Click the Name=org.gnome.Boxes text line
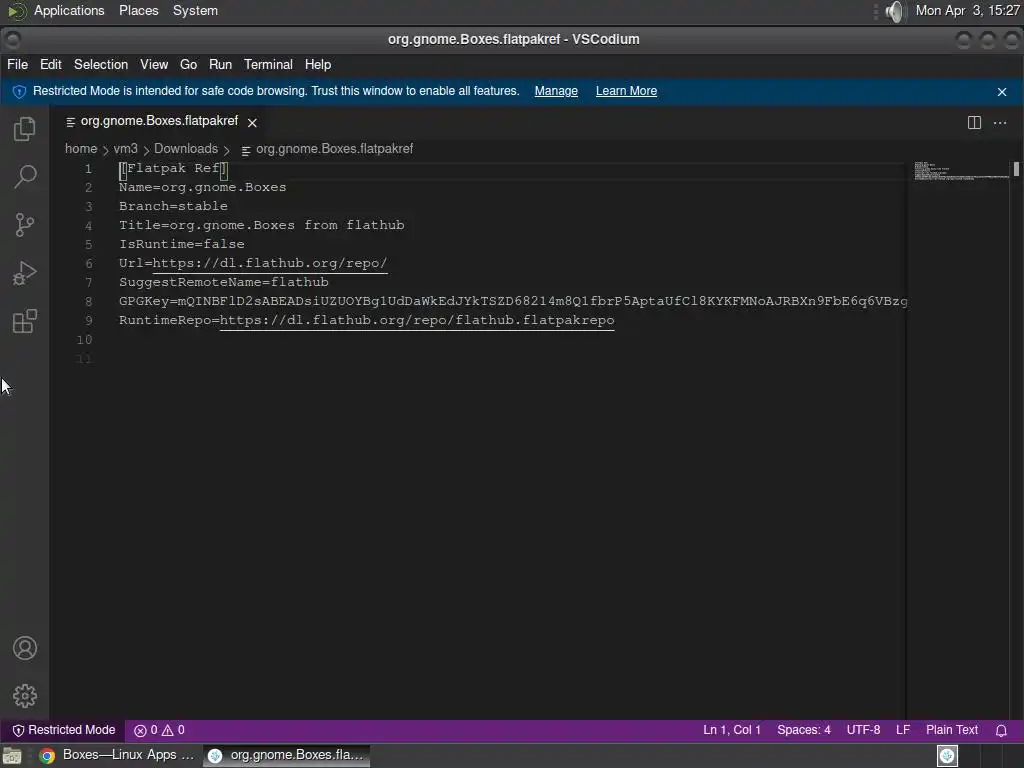This screenshot has height=768, width=1024. [202, 187]
